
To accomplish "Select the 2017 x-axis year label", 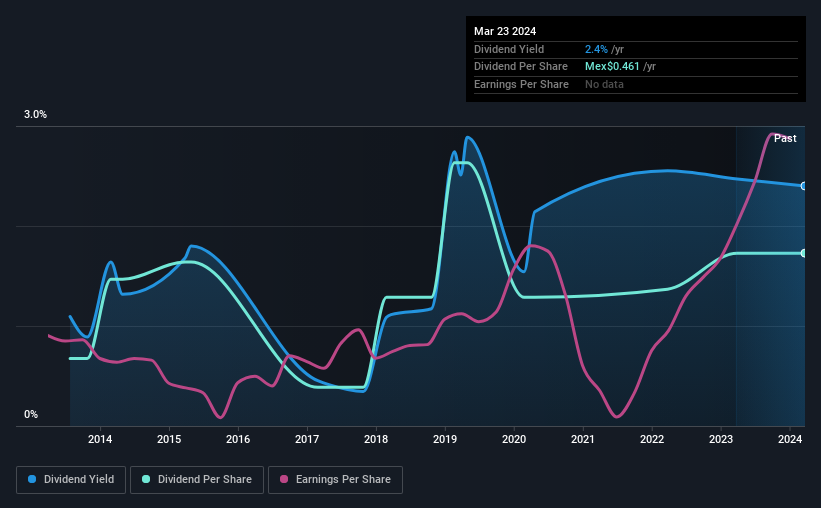I will click(x=307, y=439).
